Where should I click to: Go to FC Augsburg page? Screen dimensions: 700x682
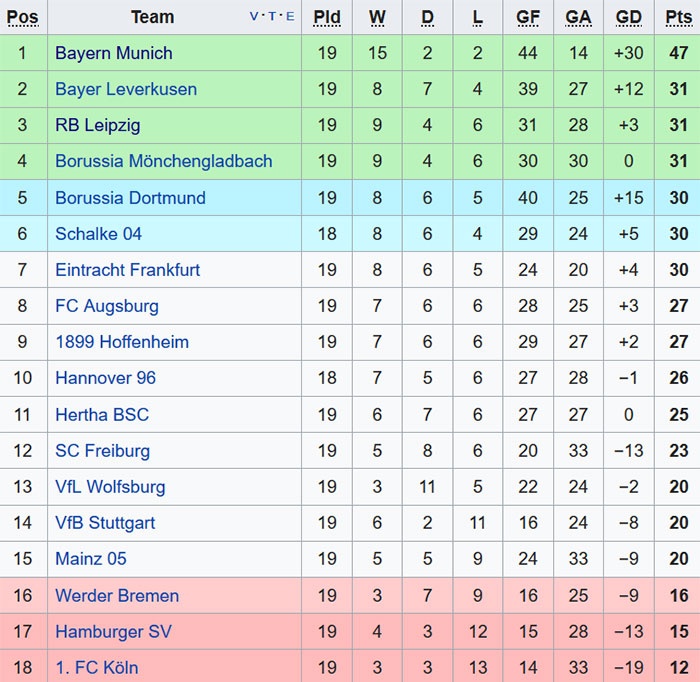coord(106,306)
